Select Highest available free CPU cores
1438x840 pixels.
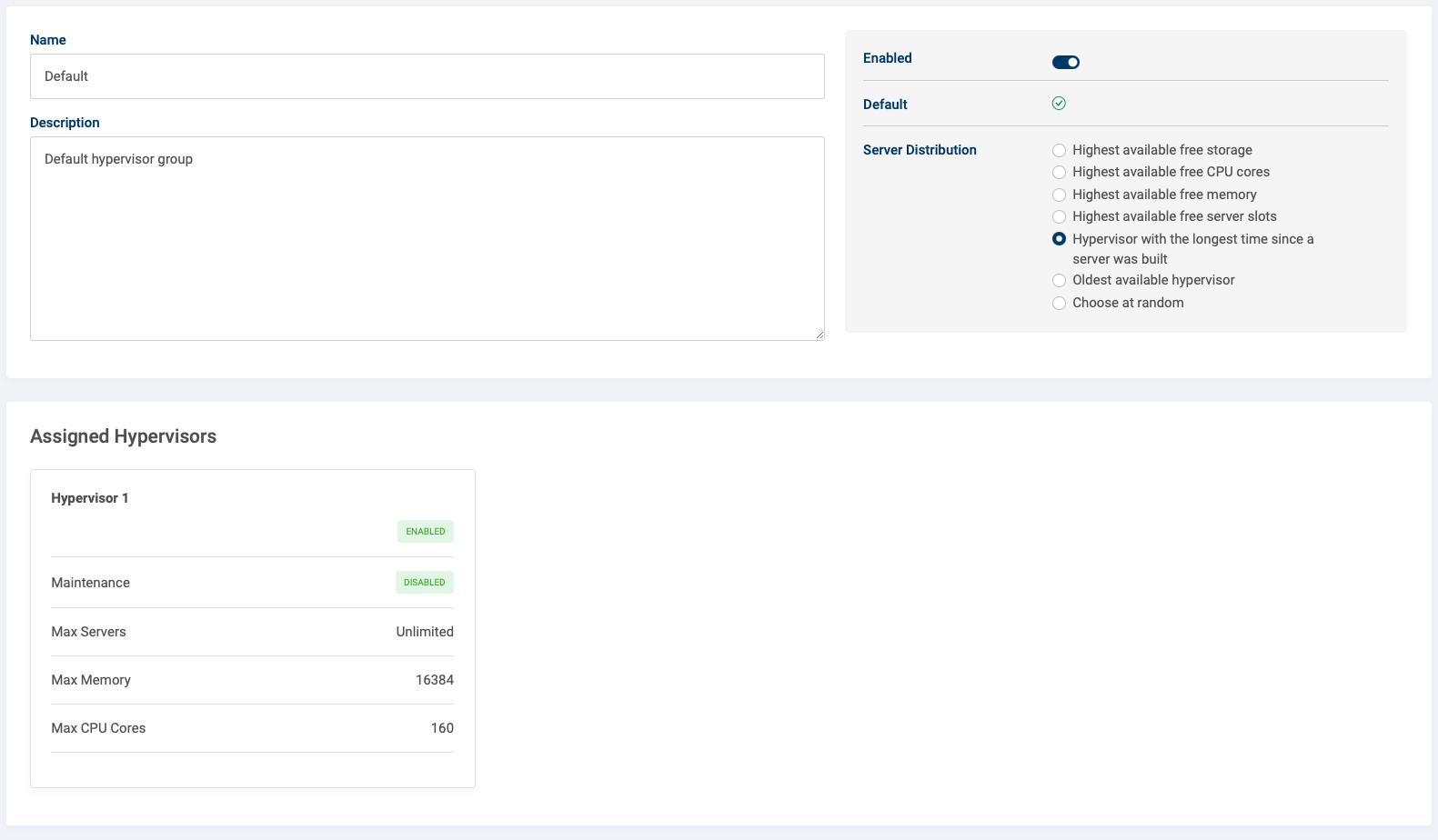pyautogui.click(x=1059, y=172)
